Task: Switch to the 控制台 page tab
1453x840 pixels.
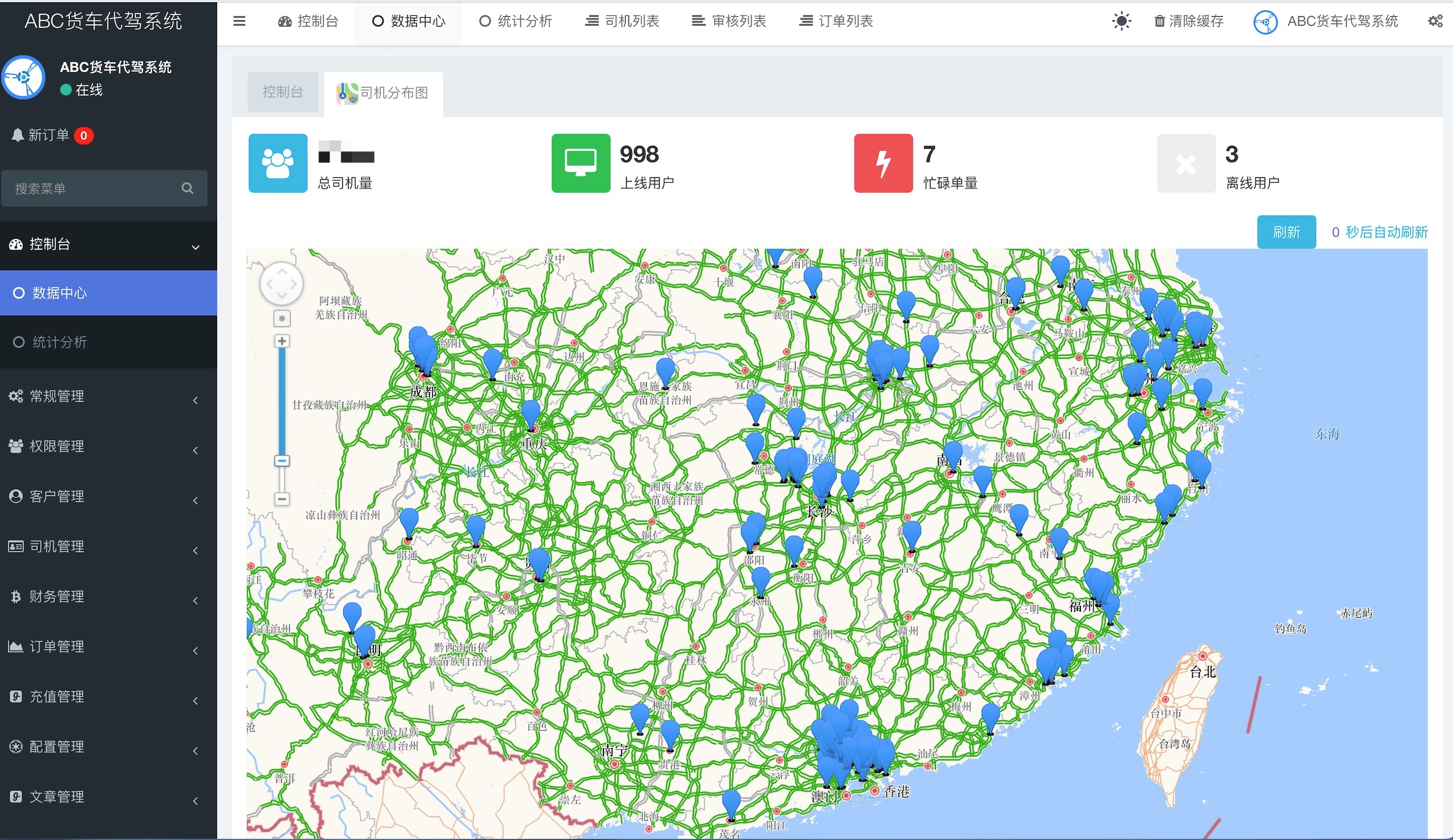Action: pyautogui.click(x=282, y=92)
